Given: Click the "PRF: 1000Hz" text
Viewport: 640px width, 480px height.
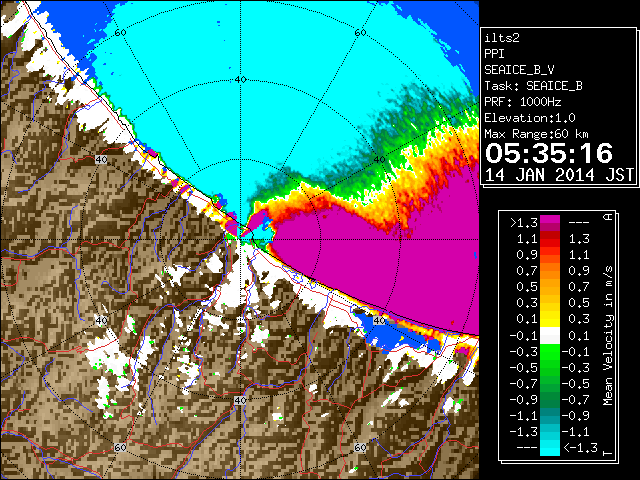Looking at the screenshot, I should [523, 102].
